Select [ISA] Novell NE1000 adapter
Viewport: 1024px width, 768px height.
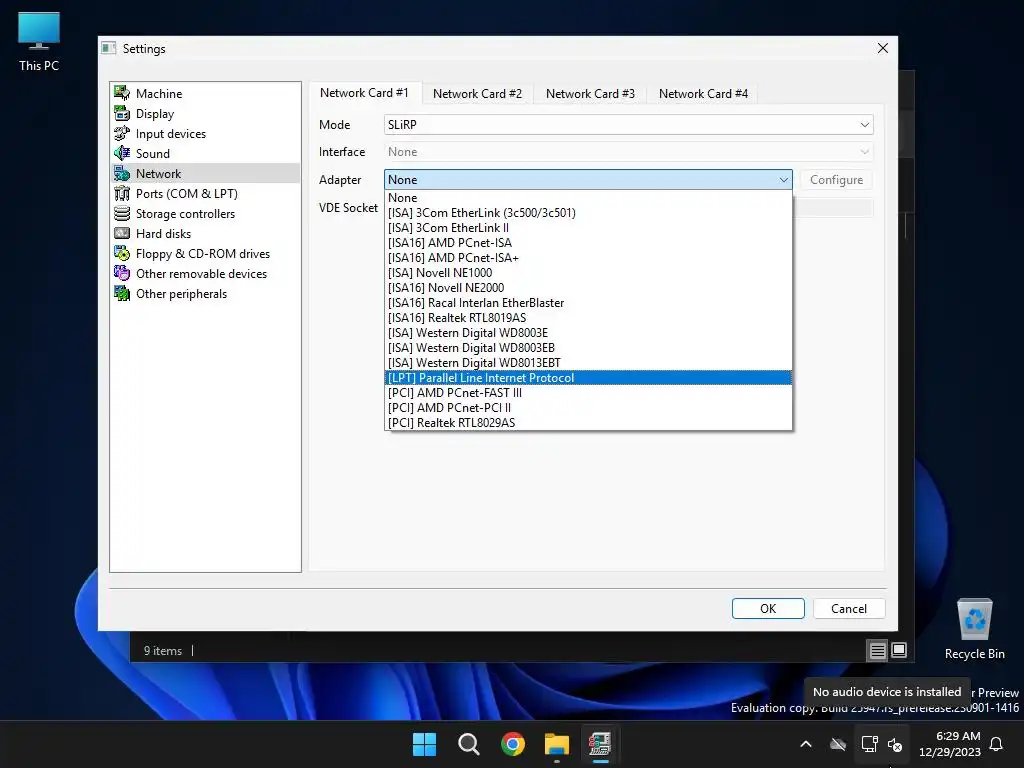[x=588, y=272]
